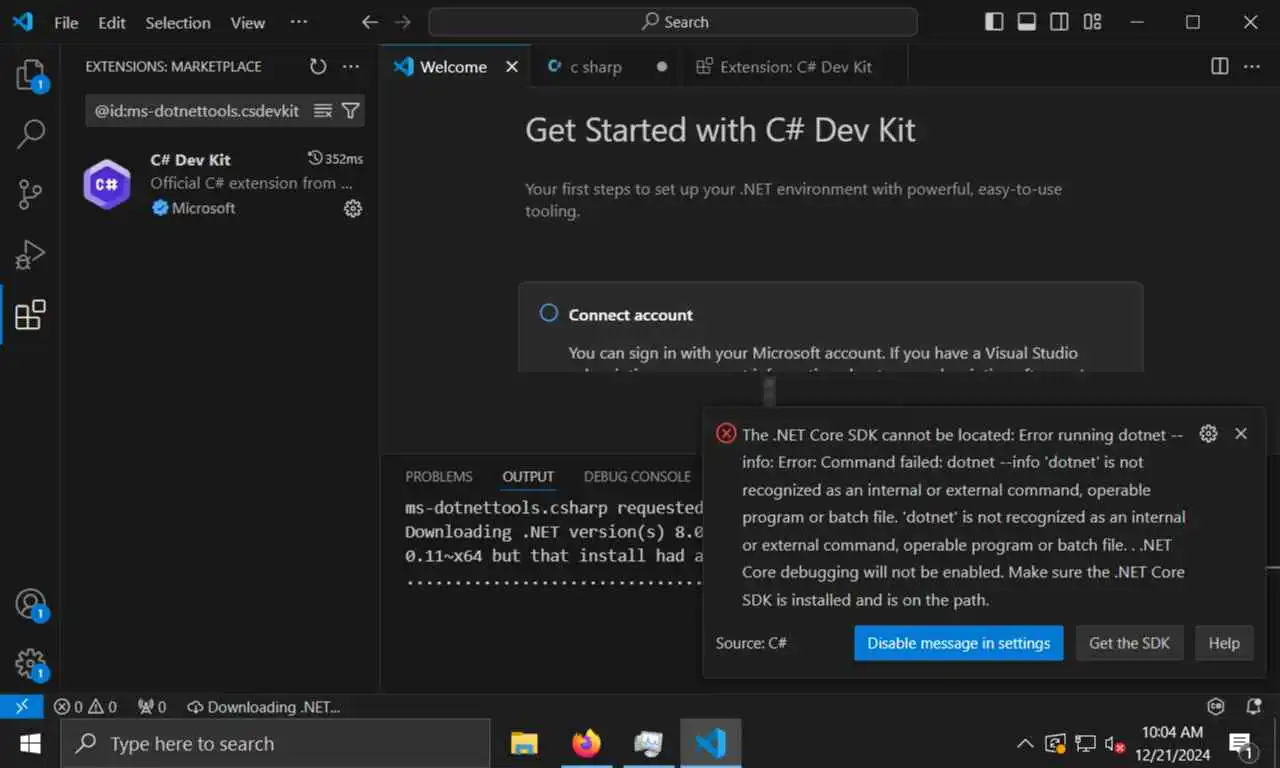Screen dimensions: 1280x768
Task: Show errors and warnings in status bar
Action: point(85,707)
